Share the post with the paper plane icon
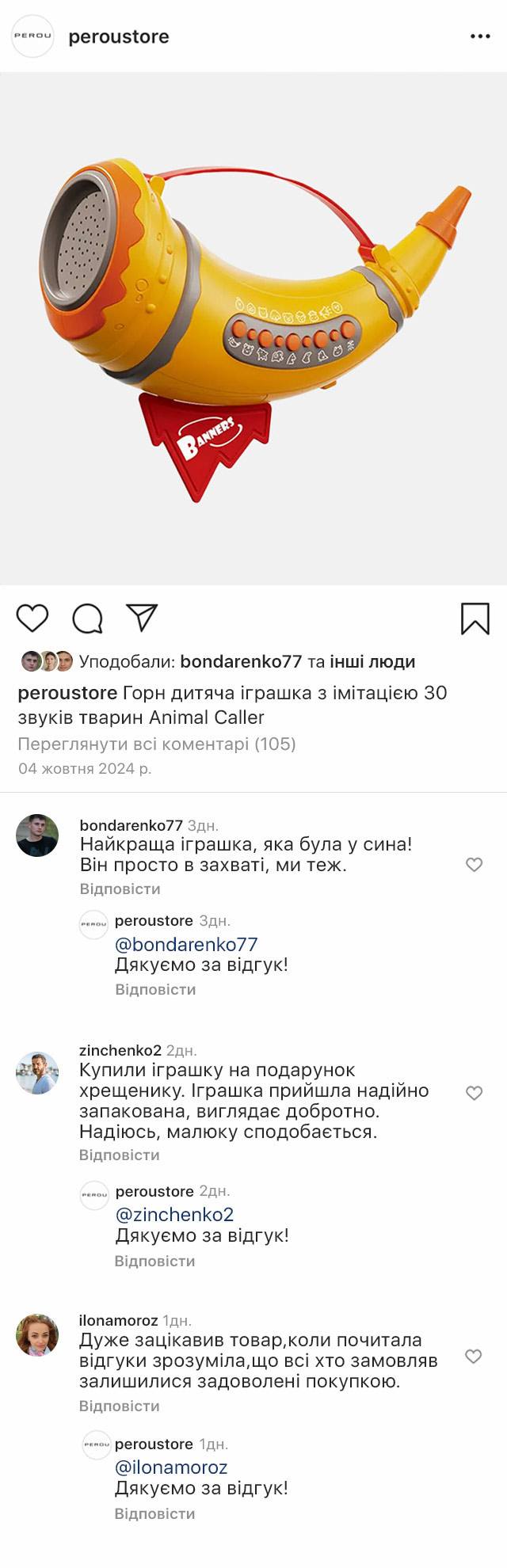The height and width of the screenshot is (1568, 507). [142, 618]
